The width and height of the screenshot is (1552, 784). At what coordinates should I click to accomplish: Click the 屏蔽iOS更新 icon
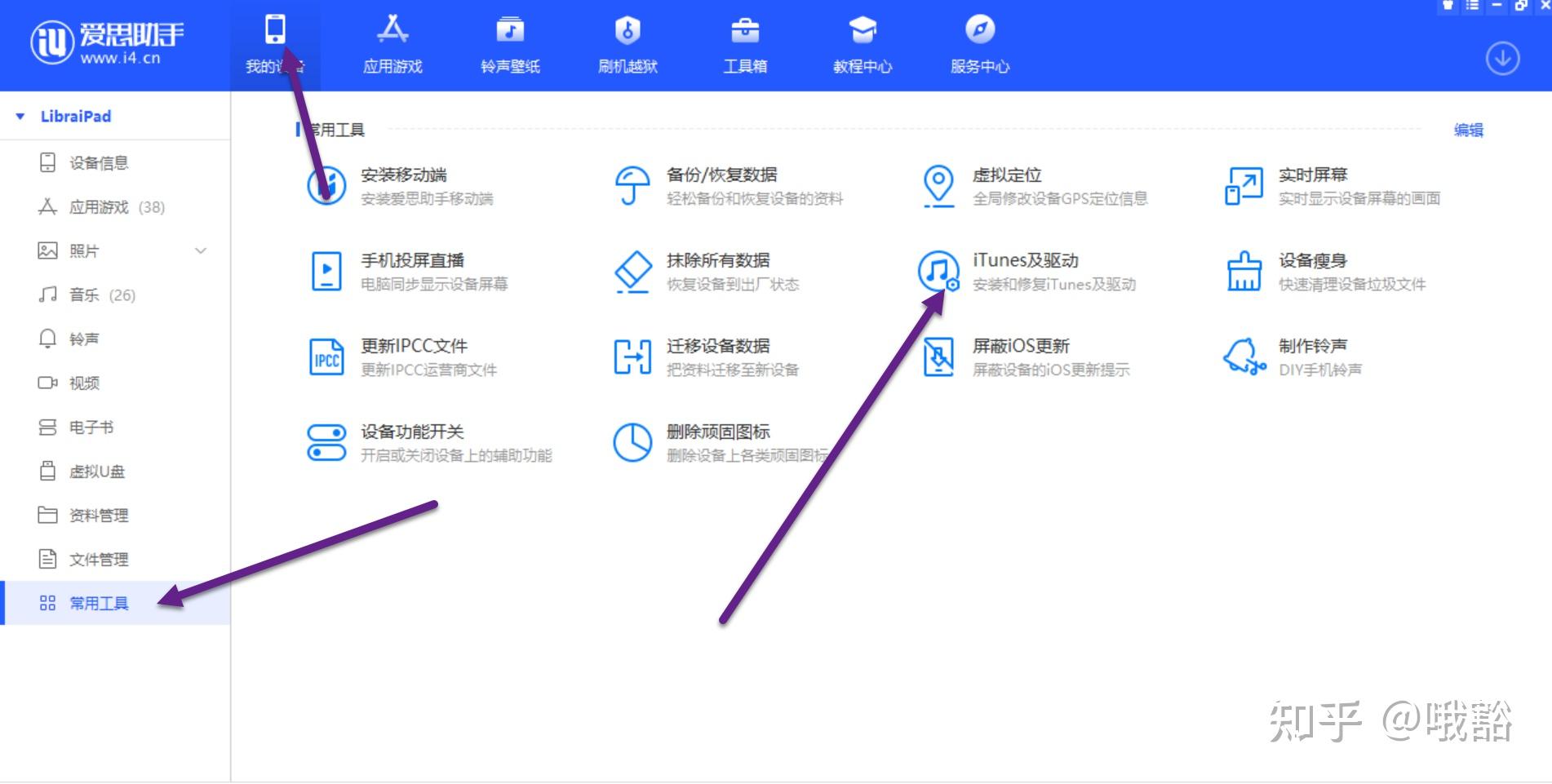coord(938,357)
